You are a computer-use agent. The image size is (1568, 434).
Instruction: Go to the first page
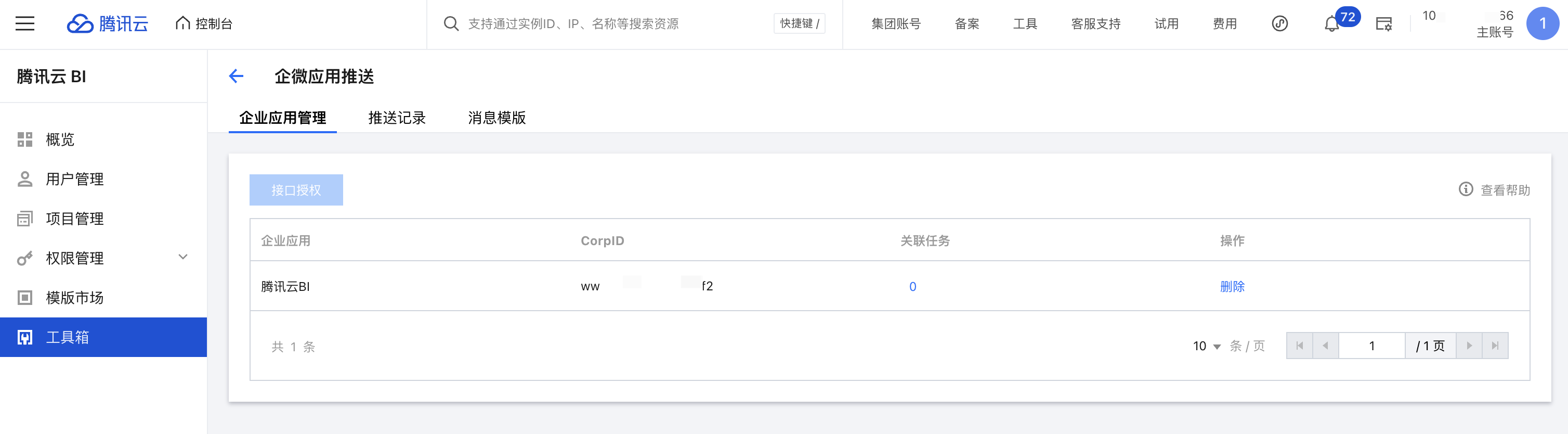[1300, 346]
